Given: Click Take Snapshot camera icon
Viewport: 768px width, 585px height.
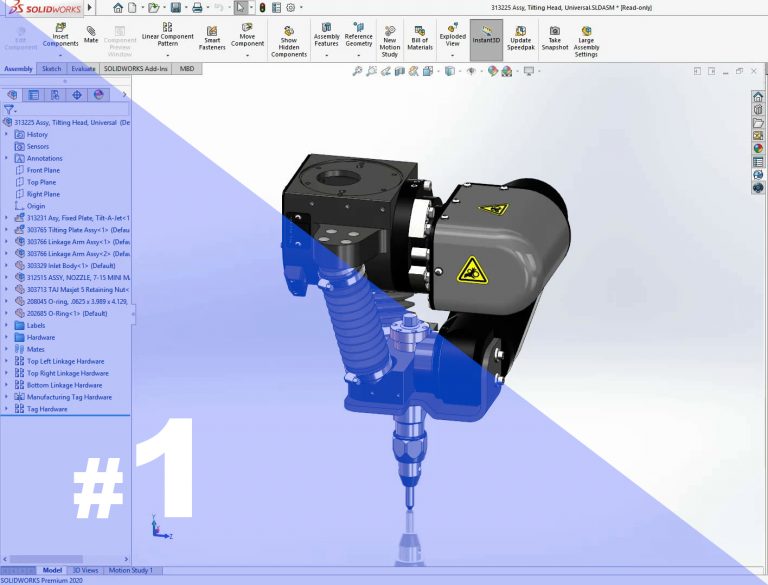Looking at the screenshot, I should 554,38.
